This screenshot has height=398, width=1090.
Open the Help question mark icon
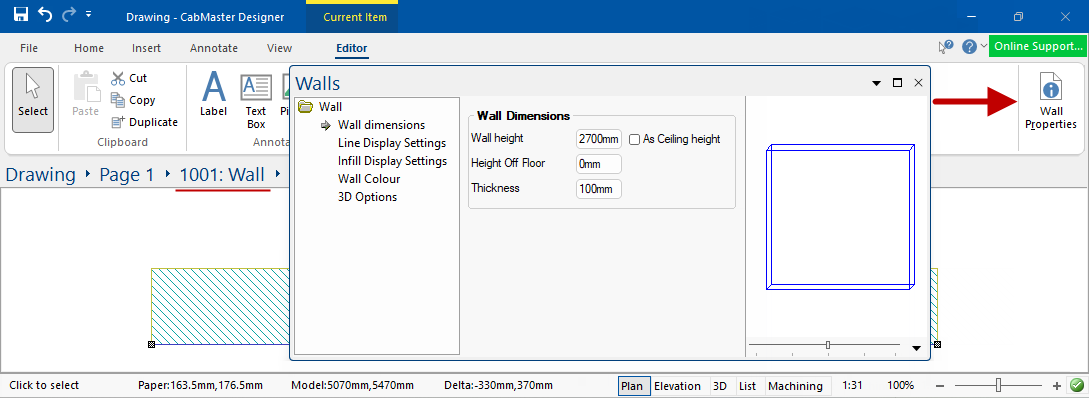(x=970, y=47)
